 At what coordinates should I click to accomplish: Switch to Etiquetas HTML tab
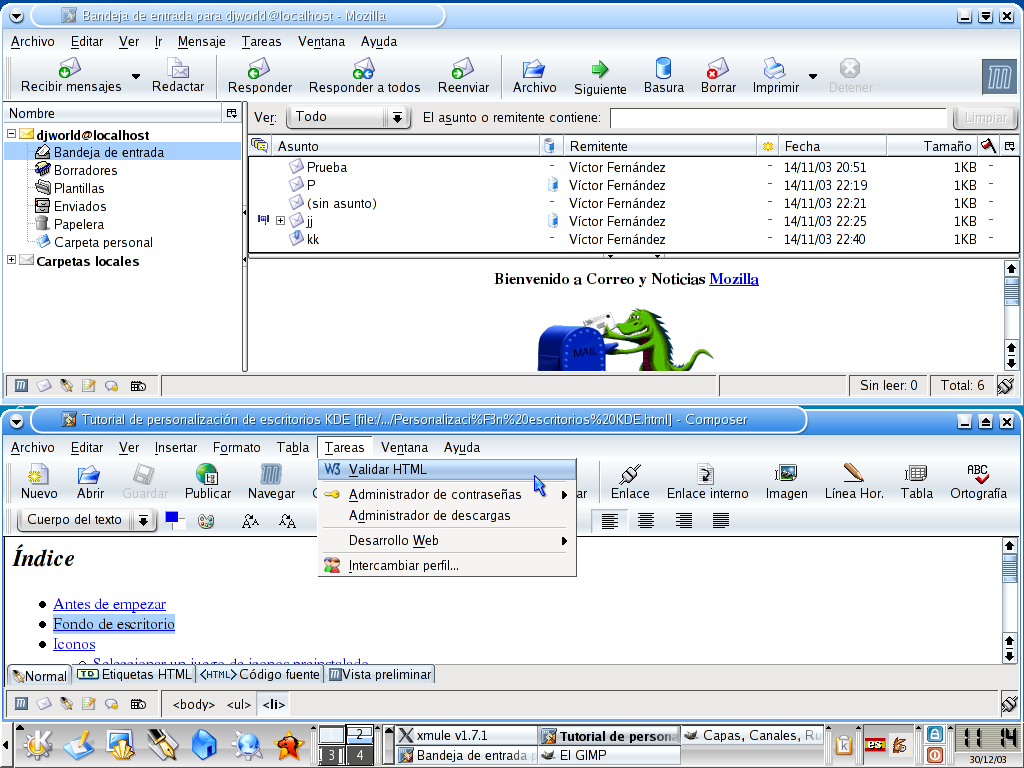click(135, 675)
